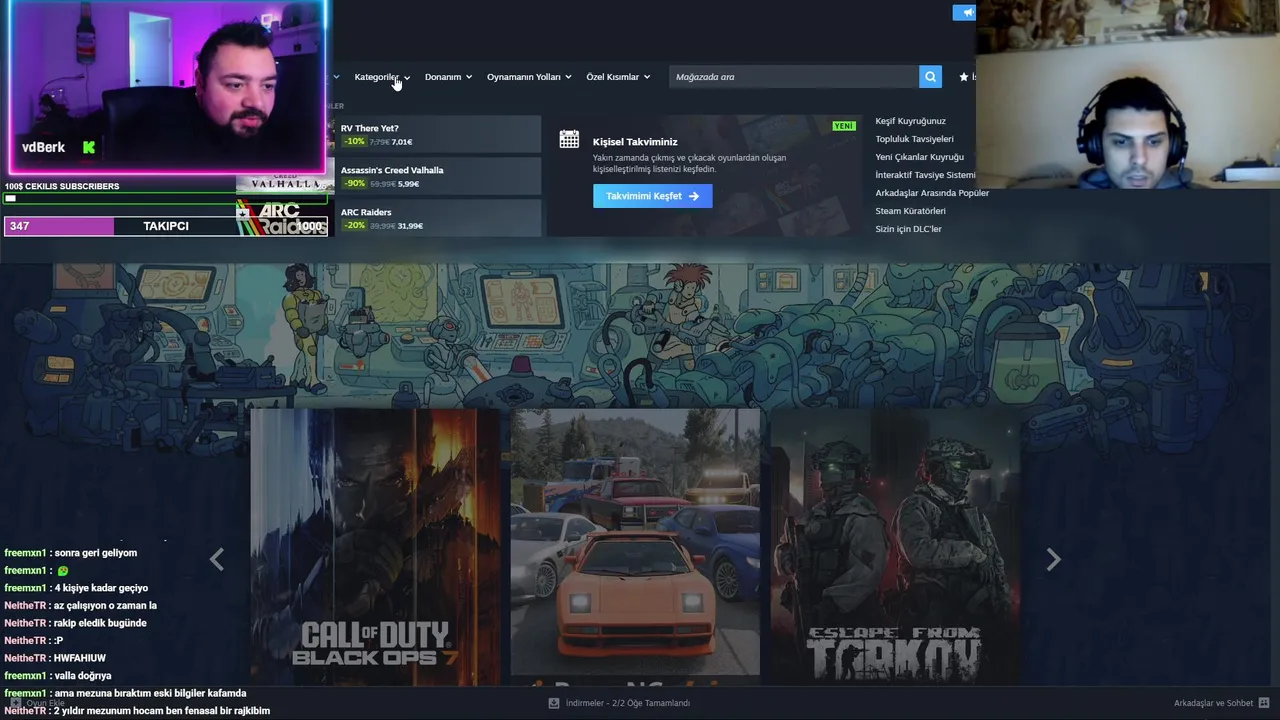
Task: Click Oyun Ekle in bottom-left corner
Action: point(37,703)
